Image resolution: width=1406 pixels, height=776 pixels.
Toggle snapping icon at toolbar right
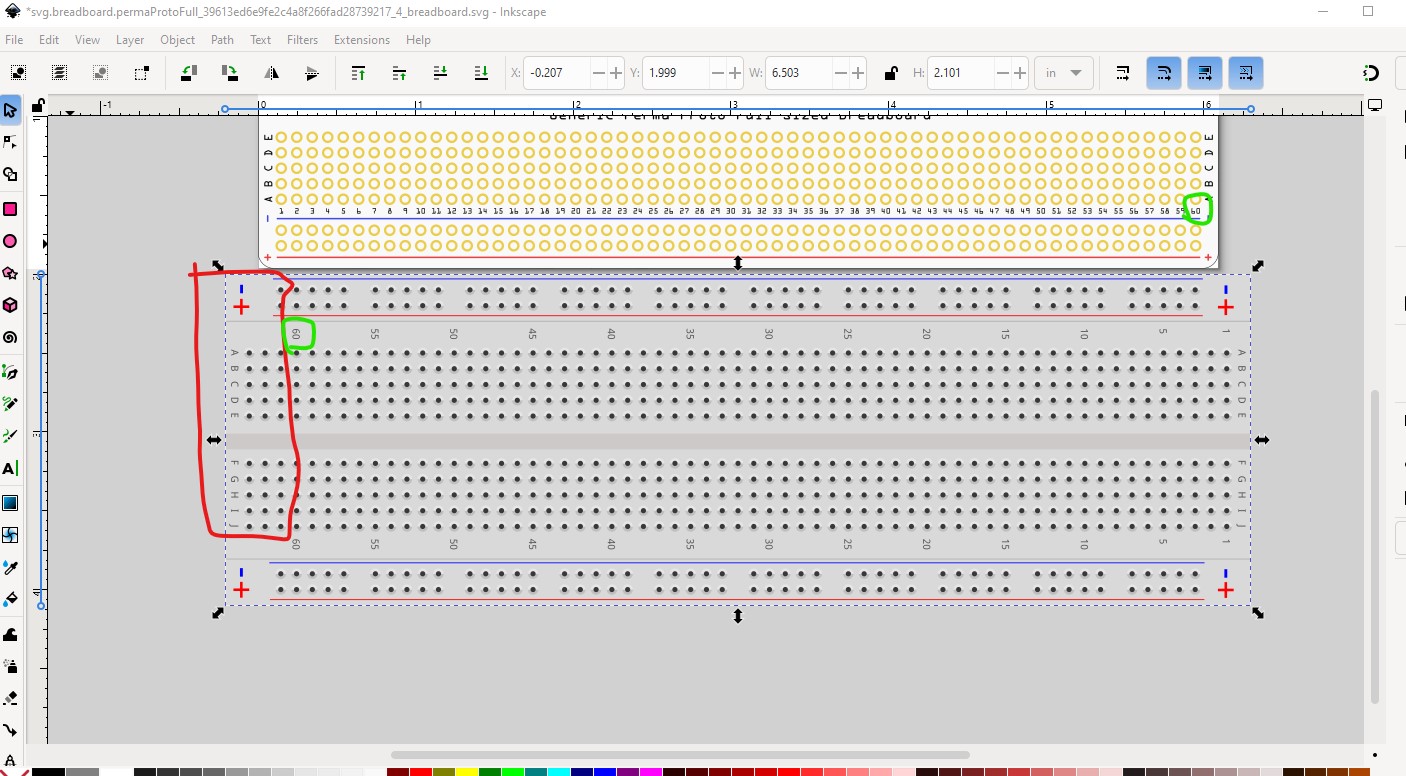click(1371, 73)
